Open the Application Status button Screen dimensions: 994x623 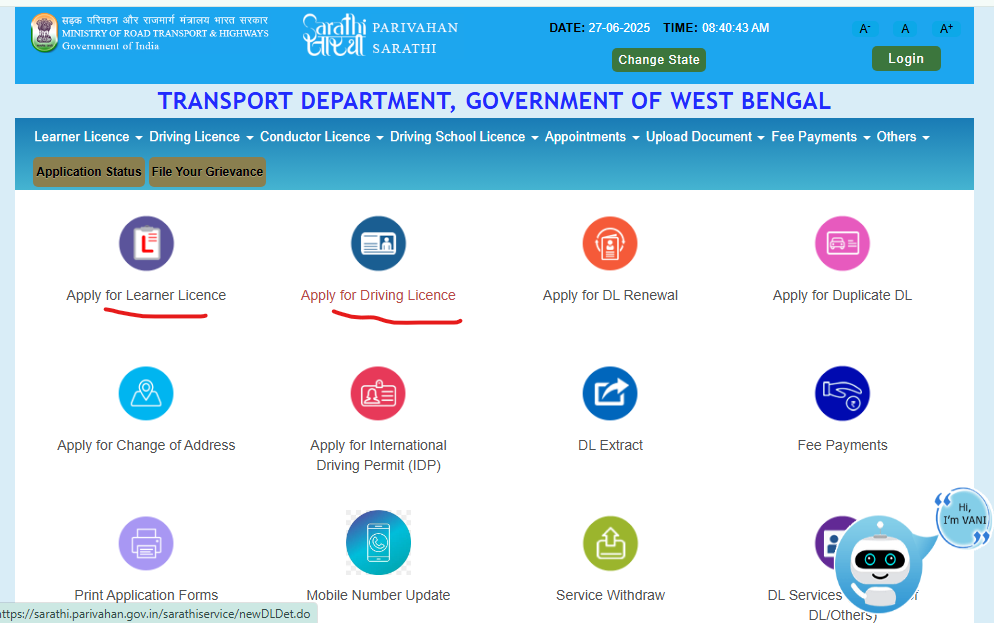(89, 172)
